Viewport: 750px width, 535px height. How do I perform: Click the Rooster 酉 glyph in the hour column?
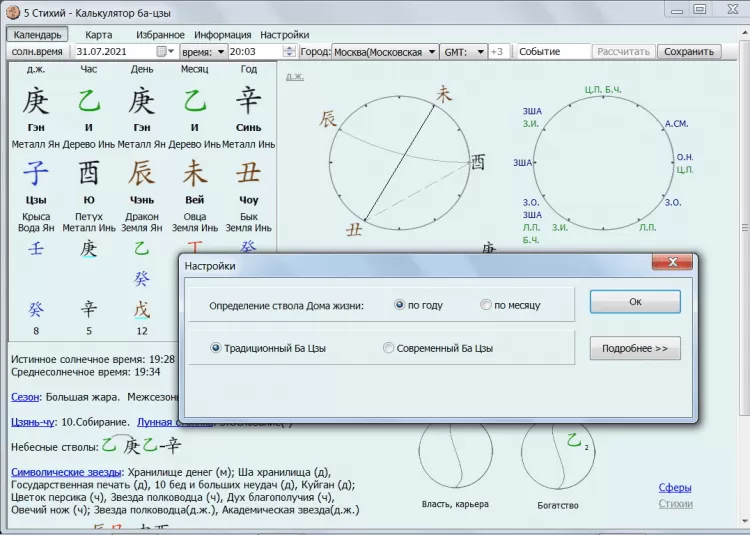click(89, 172)
